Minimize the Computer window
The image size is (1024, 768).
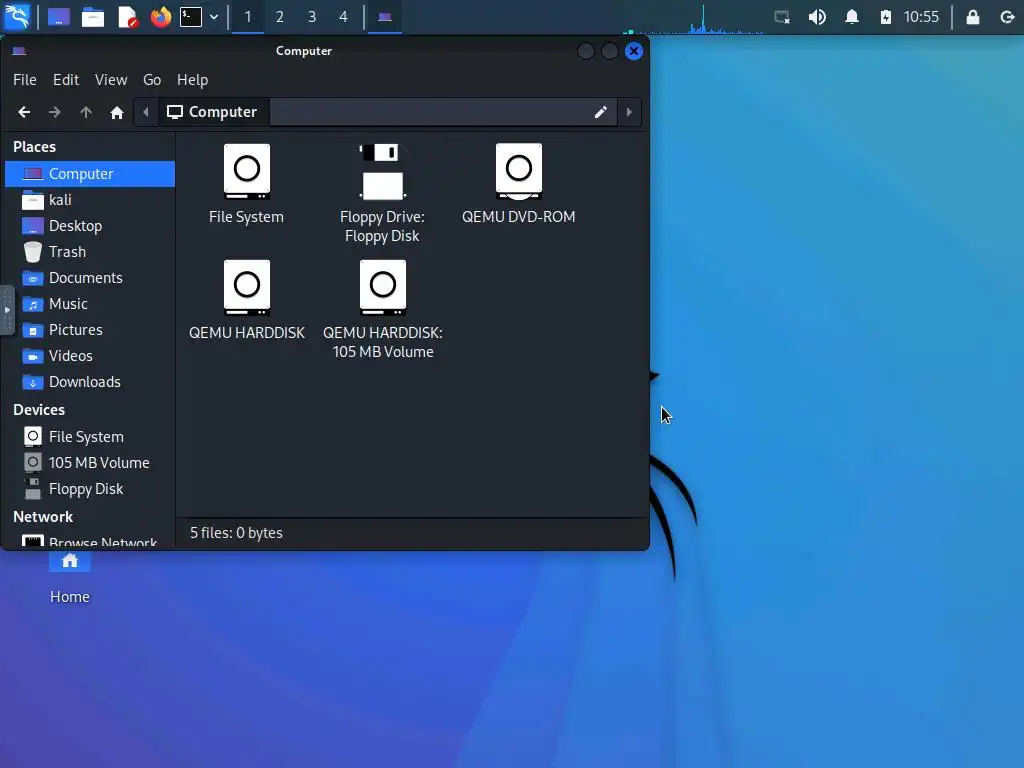[586, 51]
